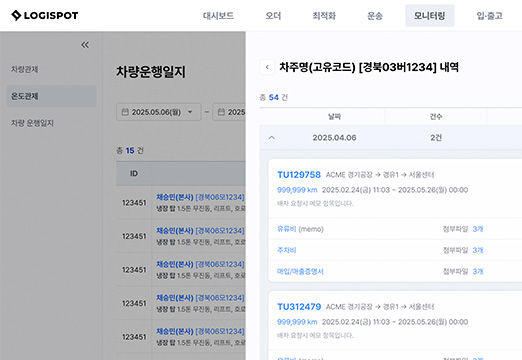
Task: Select the 모니터링 menu
Action: 429,16
